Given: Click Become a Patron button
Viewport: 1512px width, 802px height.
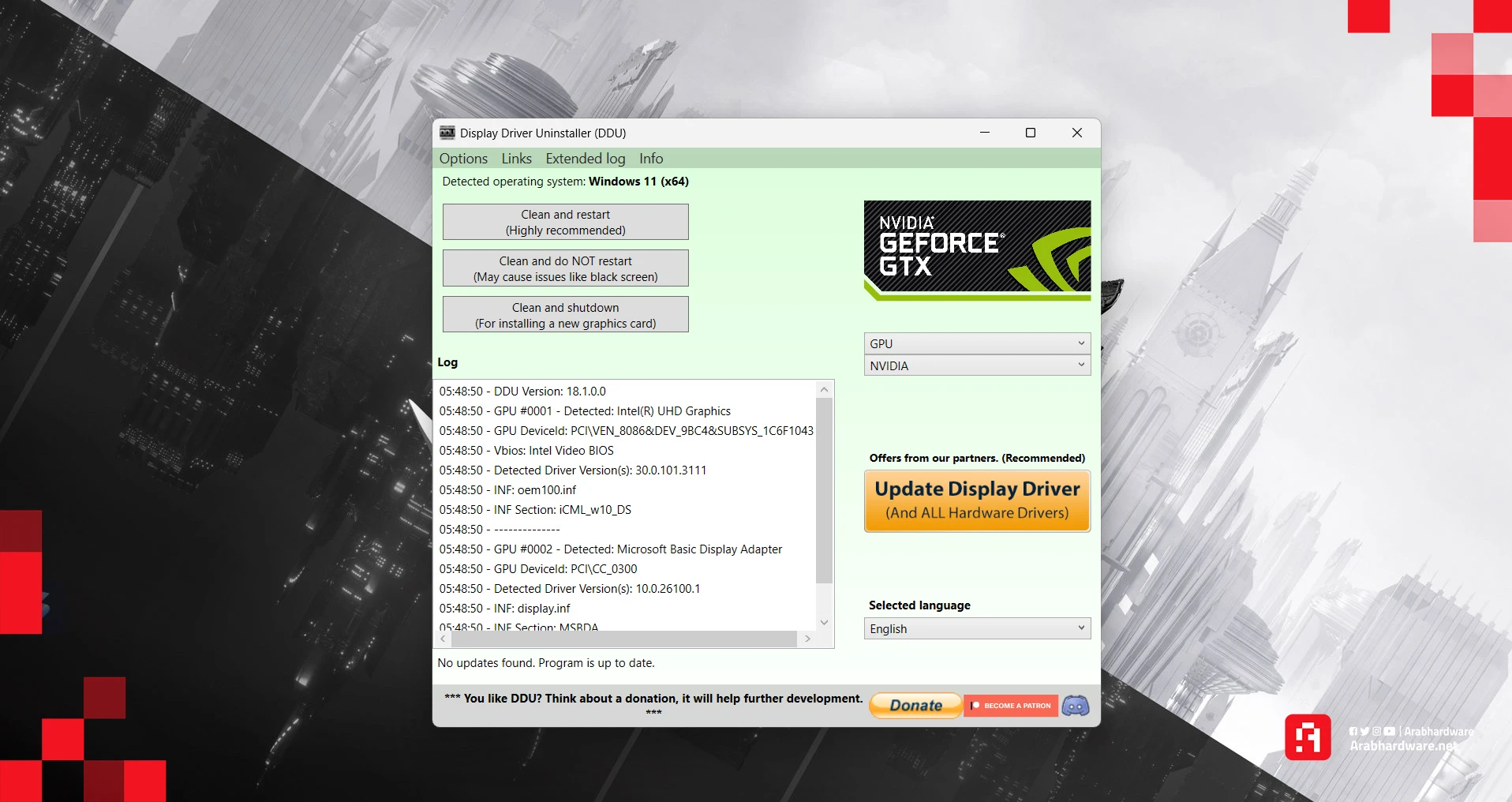Looking at the screenshot, I should (x=1011, y=706).
